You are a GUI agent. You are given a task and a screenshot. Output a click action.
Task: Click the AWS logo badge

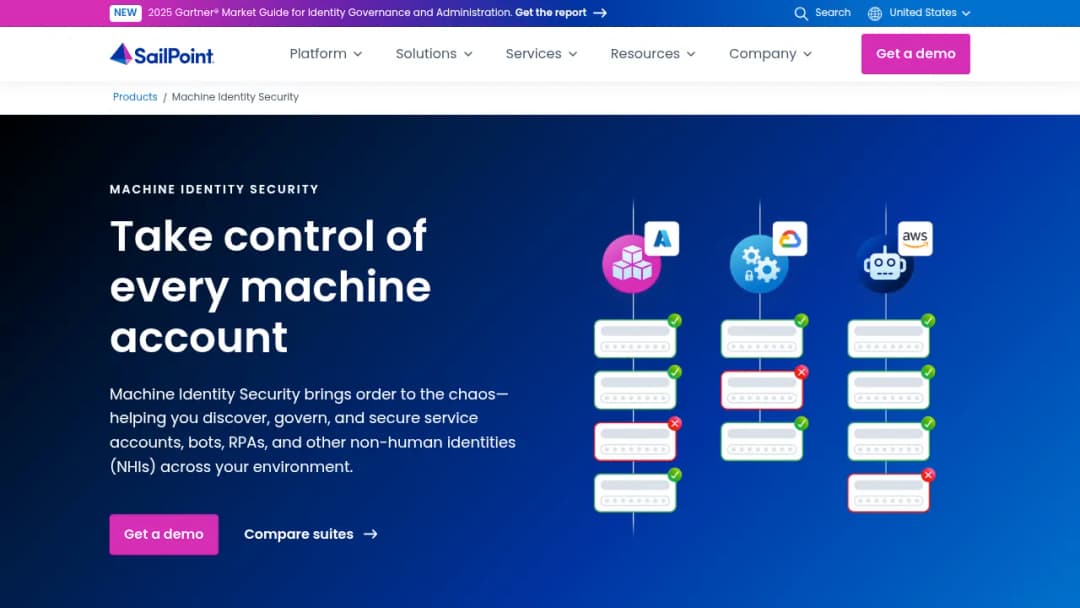click(915, 239)
